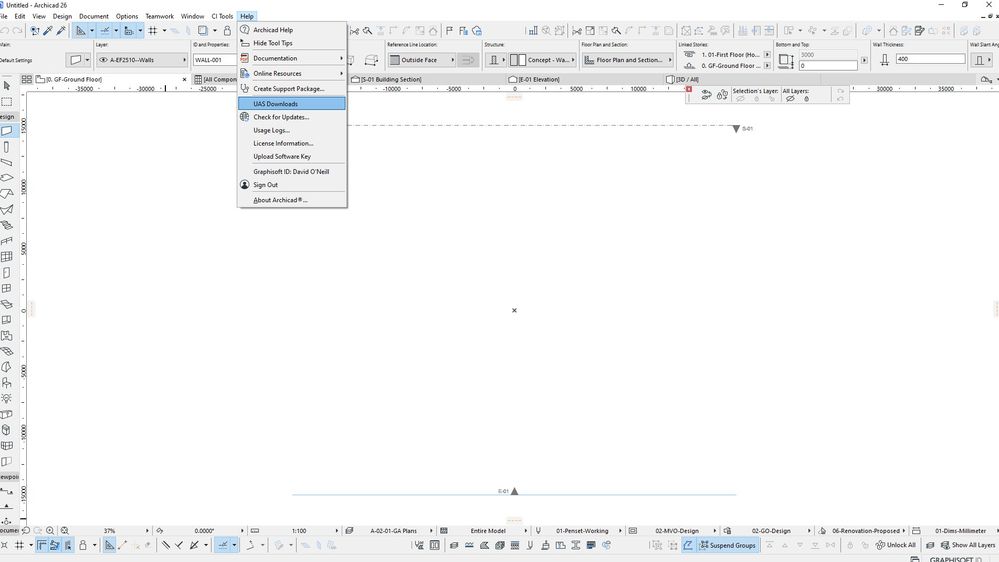Click the Undo arrow icon
This screenshot has width=999, height=562.
pyautogui.click(x=4, y=31)
